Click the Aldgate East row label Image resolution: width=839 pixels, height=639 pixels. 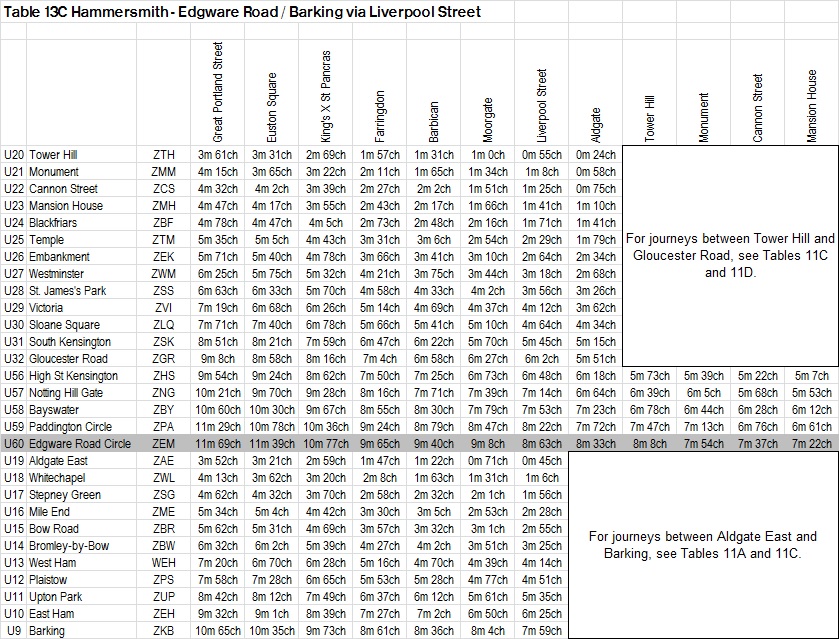(x=58, y=461)
